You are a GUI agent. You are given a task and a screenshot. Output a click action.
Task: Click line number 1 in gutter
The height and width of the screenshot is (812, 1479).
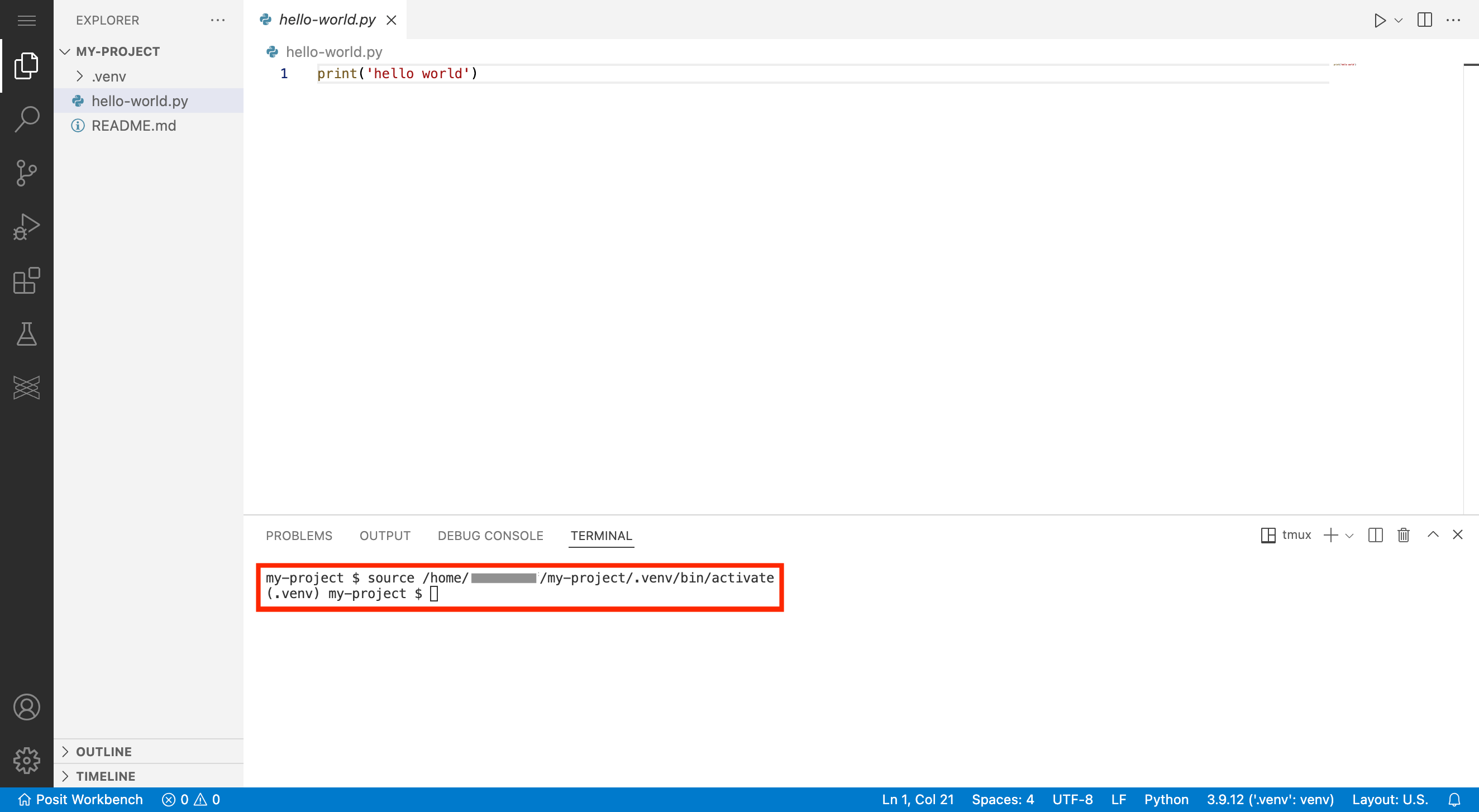coord(284,74)
